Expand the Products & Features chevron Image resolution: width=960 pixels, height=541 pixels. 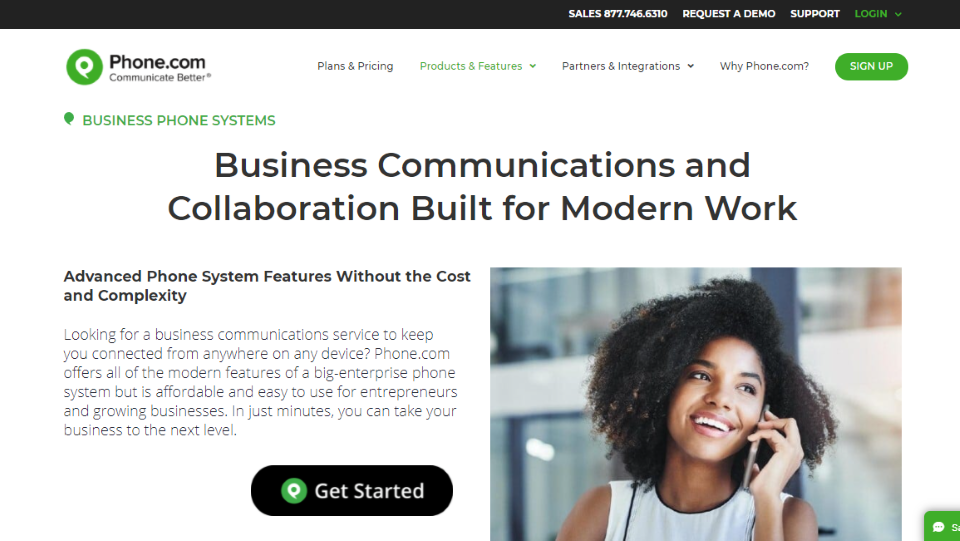[x=533, y=66]
